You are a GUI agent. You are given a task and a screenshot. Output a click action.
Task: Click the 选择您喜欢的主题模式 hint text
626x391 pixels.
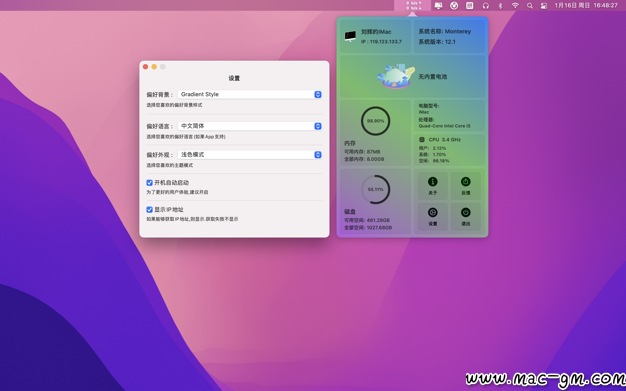click(170, 165)
